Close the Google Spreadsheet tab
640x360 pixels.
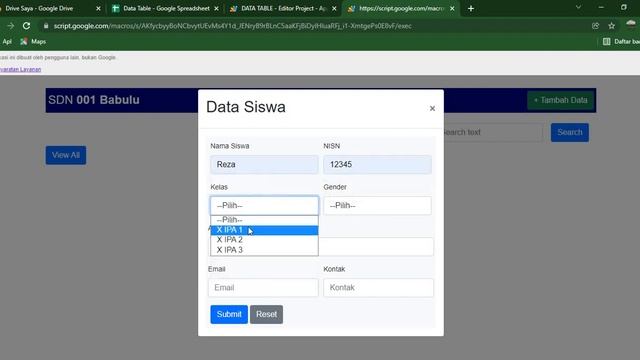point(216,9)
